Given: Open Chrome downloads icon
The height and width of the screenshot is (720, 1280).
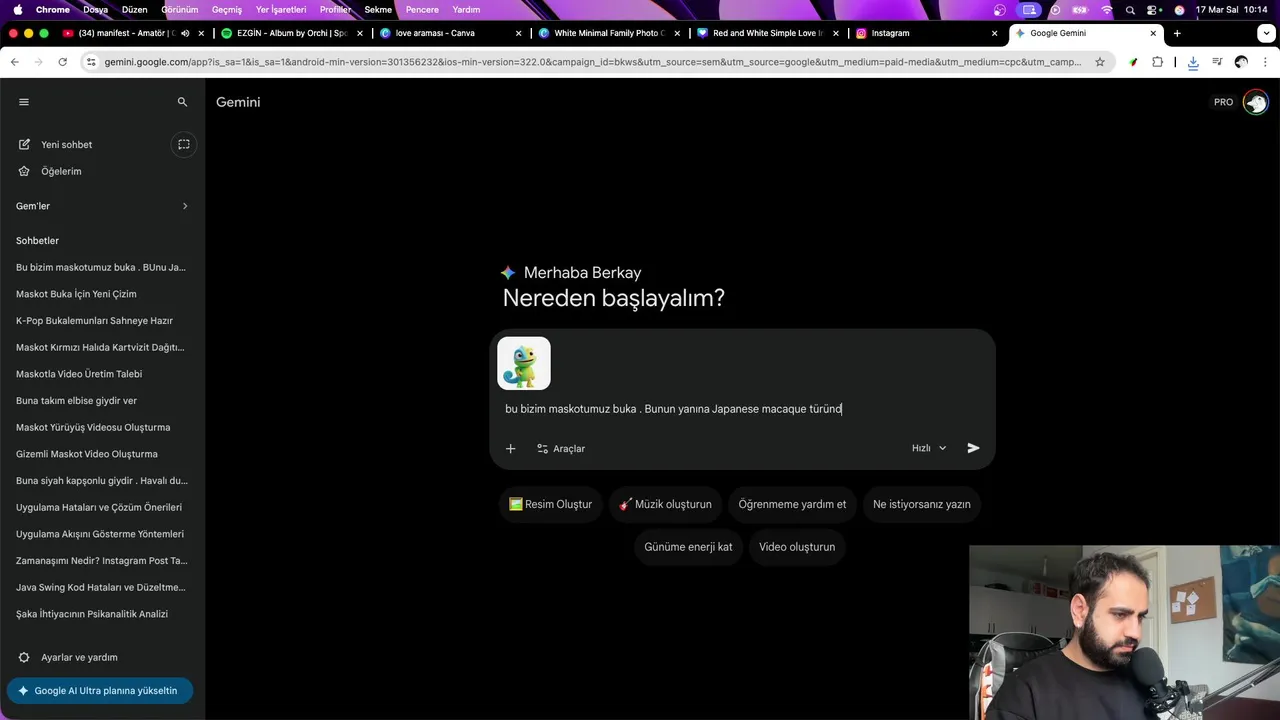Looking at the screenshot, I should pos(1193,62).
